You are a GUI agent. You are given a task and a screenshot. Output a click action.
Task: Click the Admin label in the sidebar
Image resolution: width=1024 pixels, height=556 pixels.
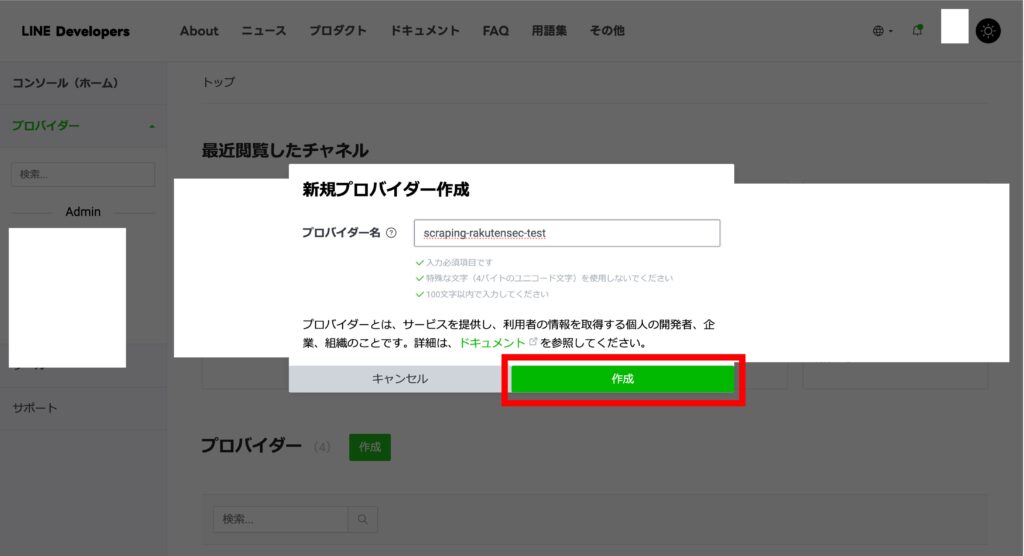(x=83, y=212)
